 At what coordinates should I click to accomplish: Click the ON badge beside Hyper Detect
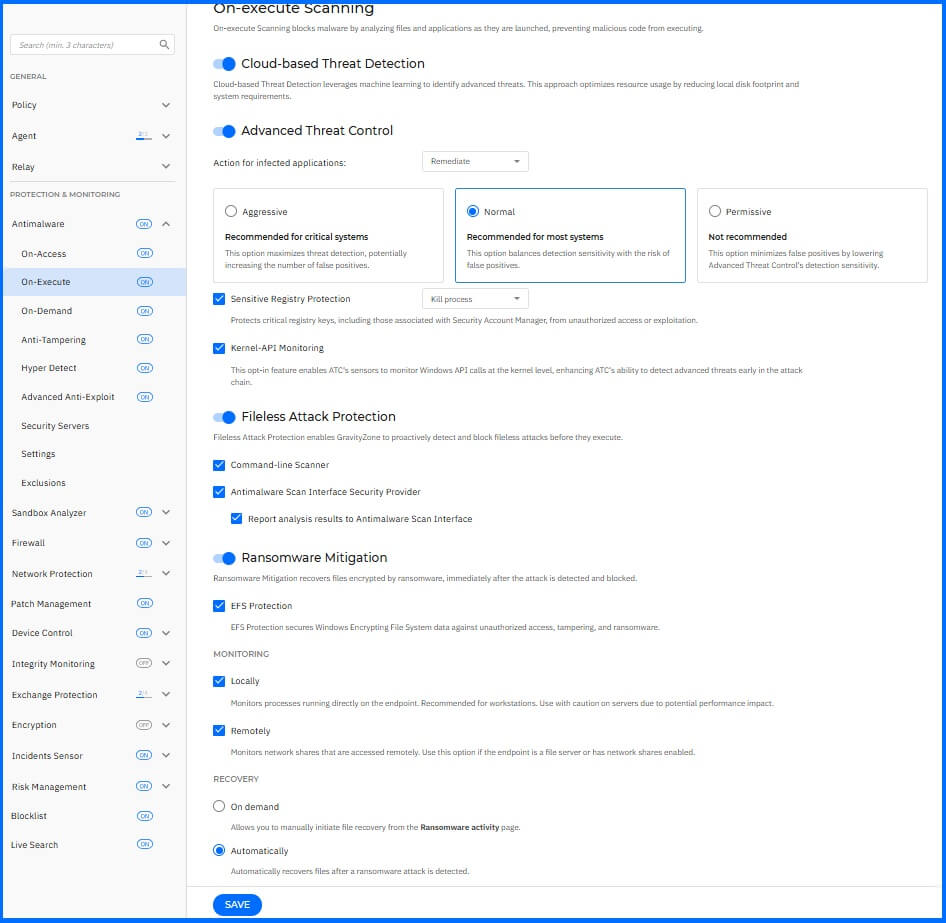click(x=145, y=368)
